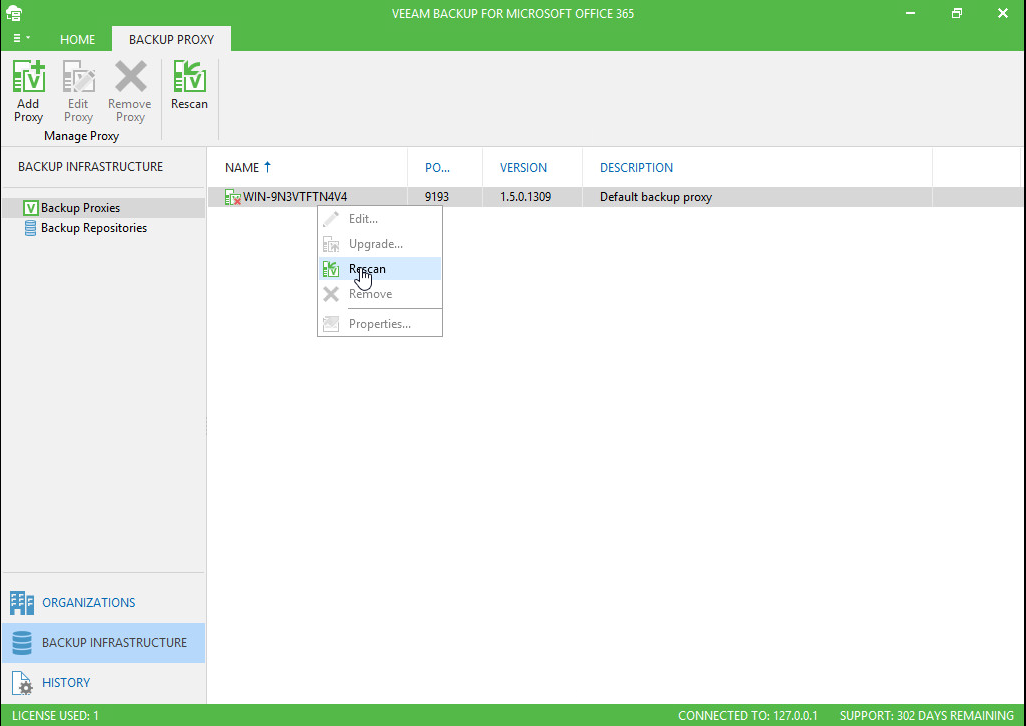Switch to the Home ribbon tab
This screenshot has width=1026, height=726.
(78, 40)
